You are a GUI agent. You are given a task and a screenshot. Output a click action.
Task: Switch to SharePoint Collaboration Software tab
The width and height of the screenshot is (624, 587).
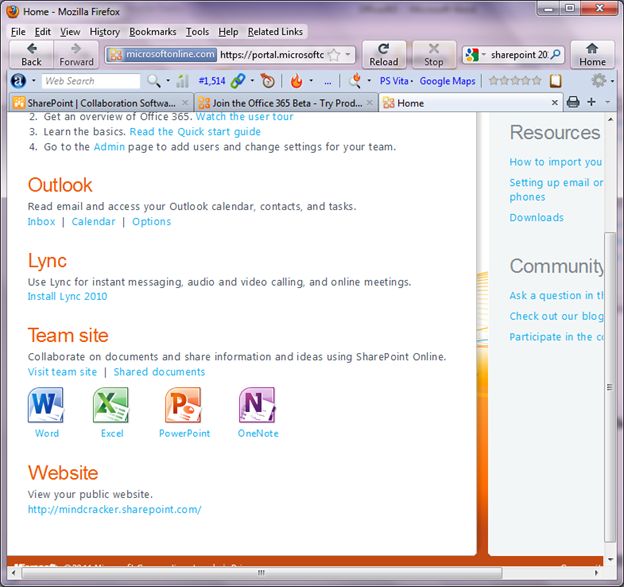[x=101, y=103]
